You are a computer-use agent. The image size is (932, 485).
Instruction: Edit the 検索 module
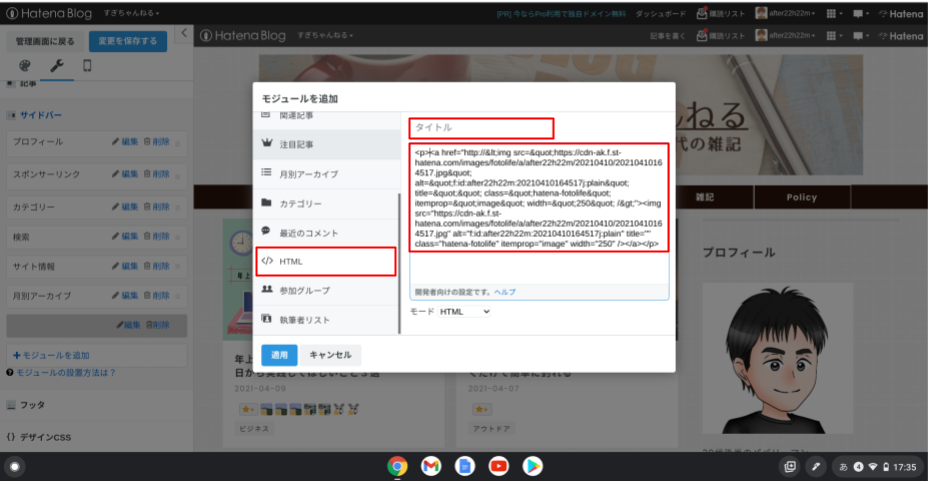point(125,237)
